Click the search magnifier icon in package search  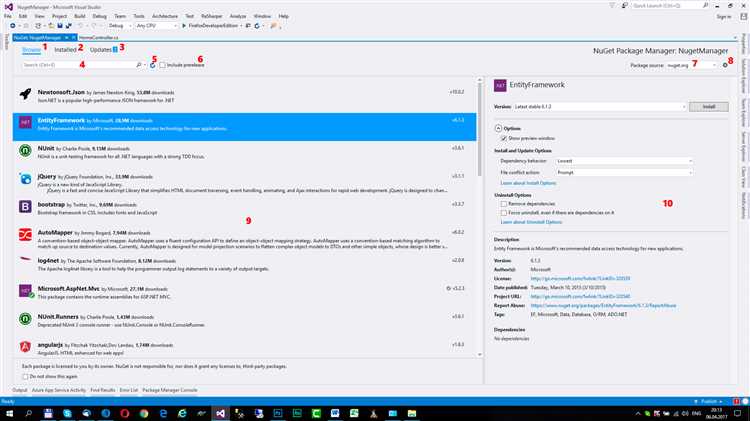point(139,65)
